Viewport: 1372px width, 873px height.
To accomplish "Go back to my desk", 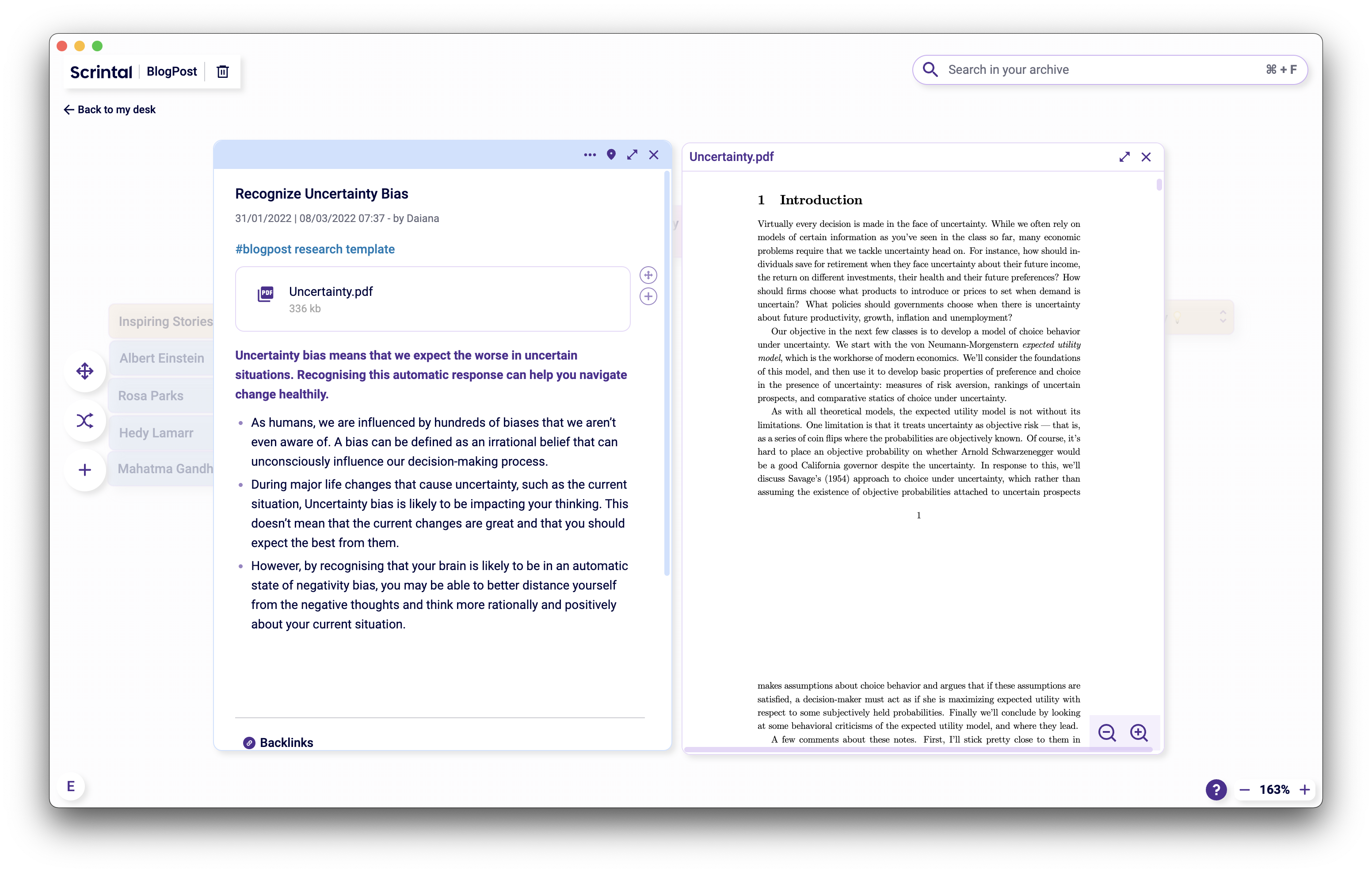I will 110,110.
